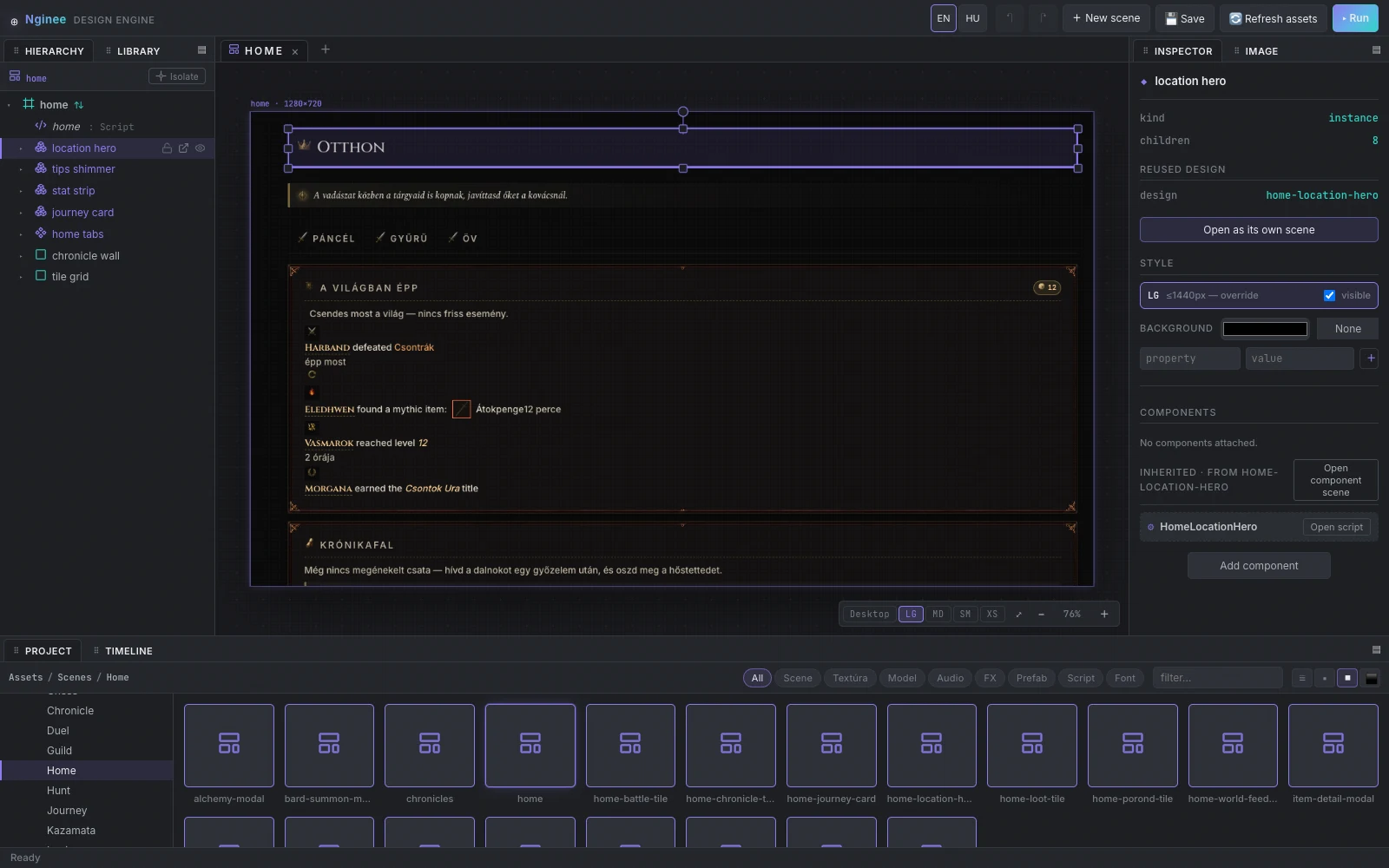The height and width of the screenshot is (868, 1389).
Task: Click the black background color swatch
Action: coord(1265,329)
